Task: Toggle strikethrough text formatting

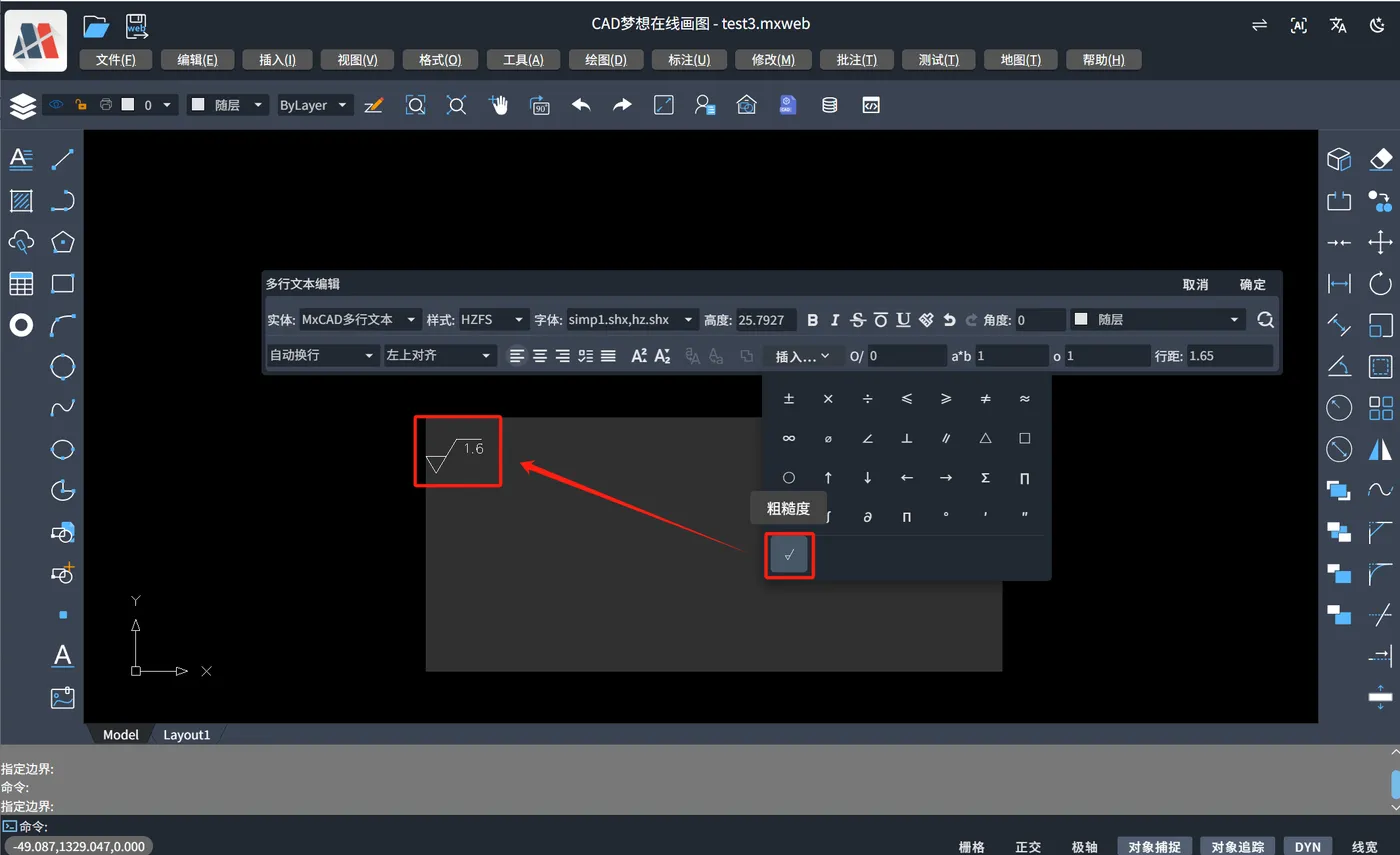Action: pyautogui.click(x=857, y=320)
